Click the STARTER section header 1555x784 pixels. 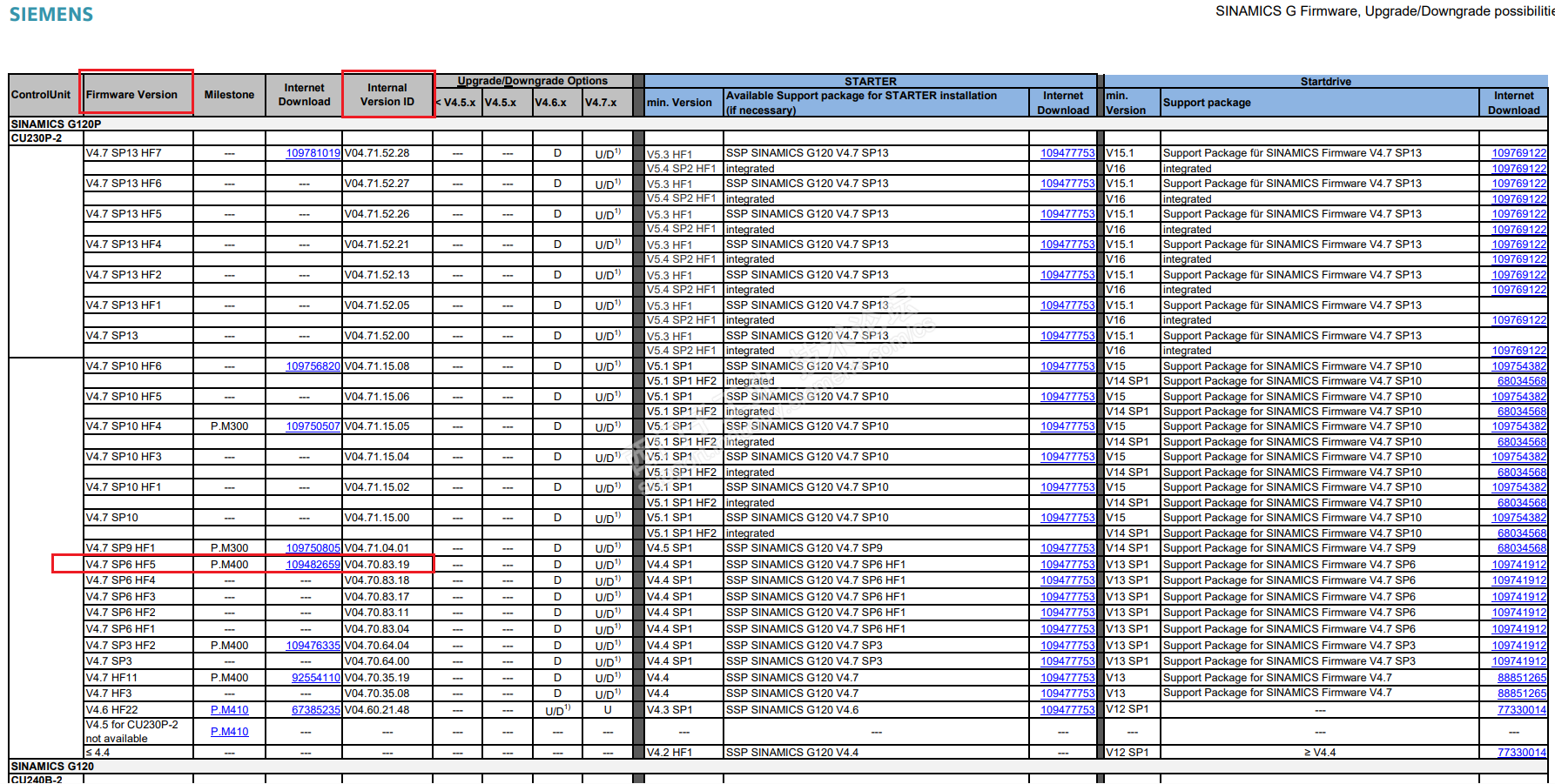pos(870,81)
